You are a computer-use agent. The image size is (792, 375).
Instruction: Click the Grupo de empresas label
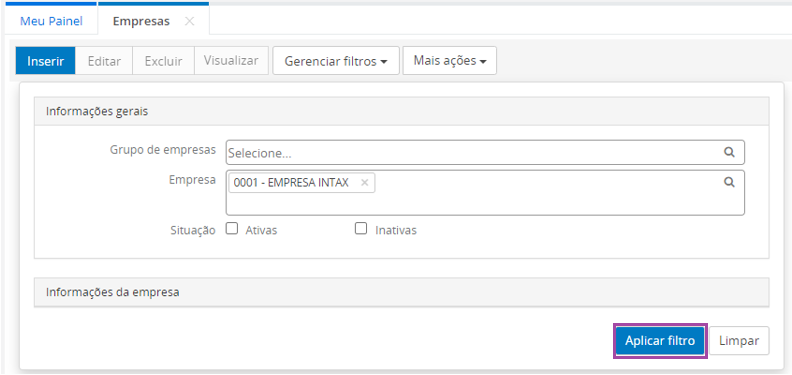coord(163,150)
